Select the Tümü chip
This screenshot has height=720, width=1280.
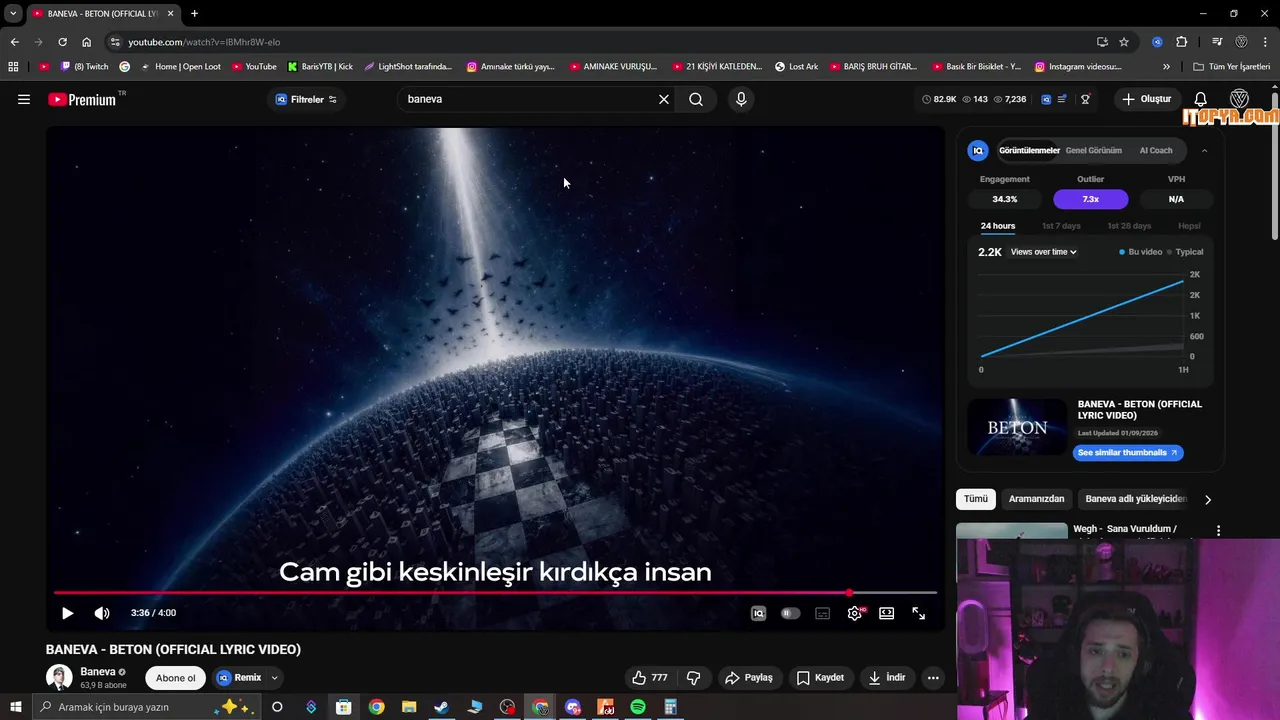(x=975, y=499)
